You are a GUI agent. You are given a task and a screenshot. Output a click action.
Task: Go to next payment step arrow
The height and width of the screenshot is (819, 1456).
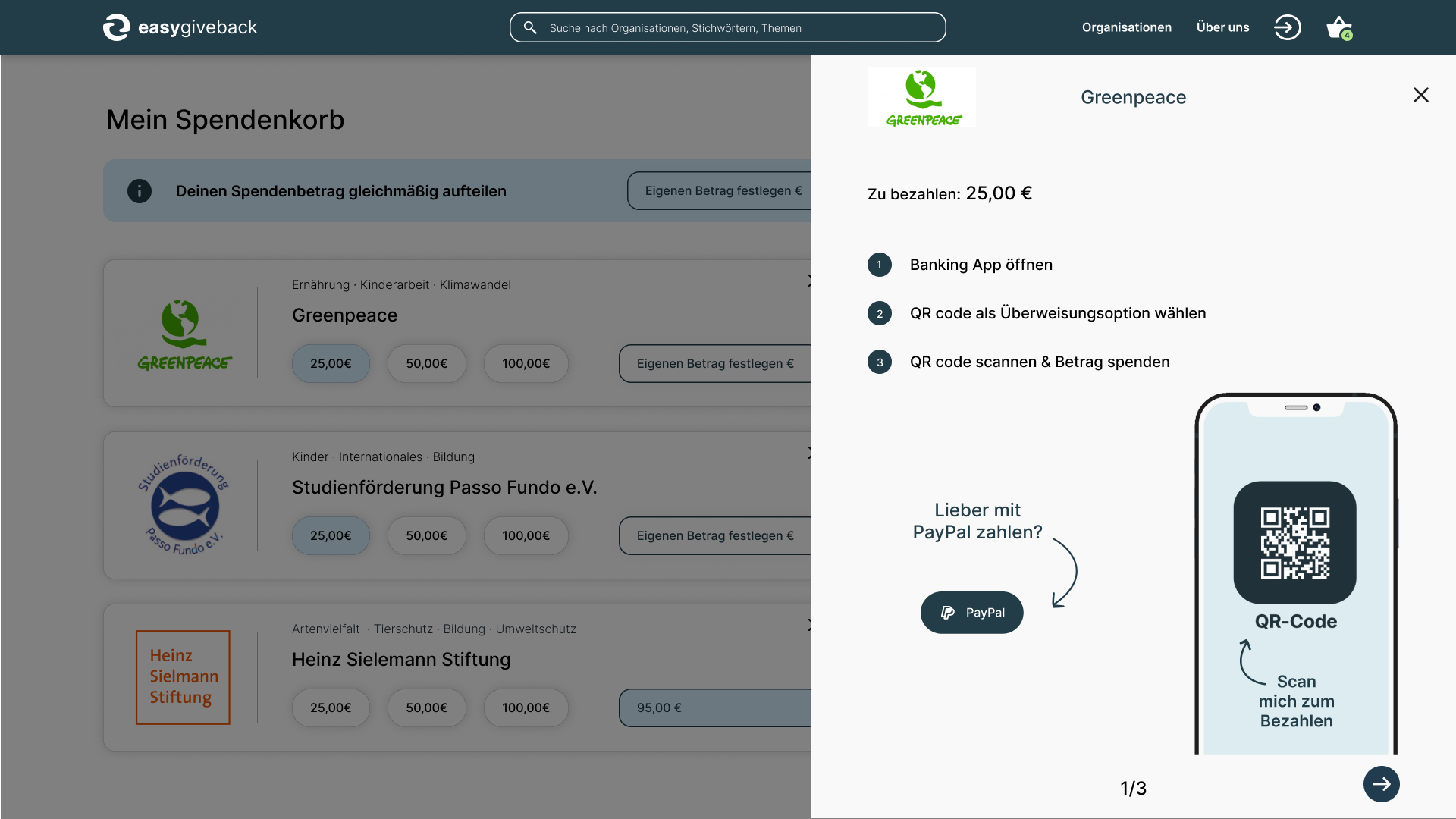tap(1382, 784)
